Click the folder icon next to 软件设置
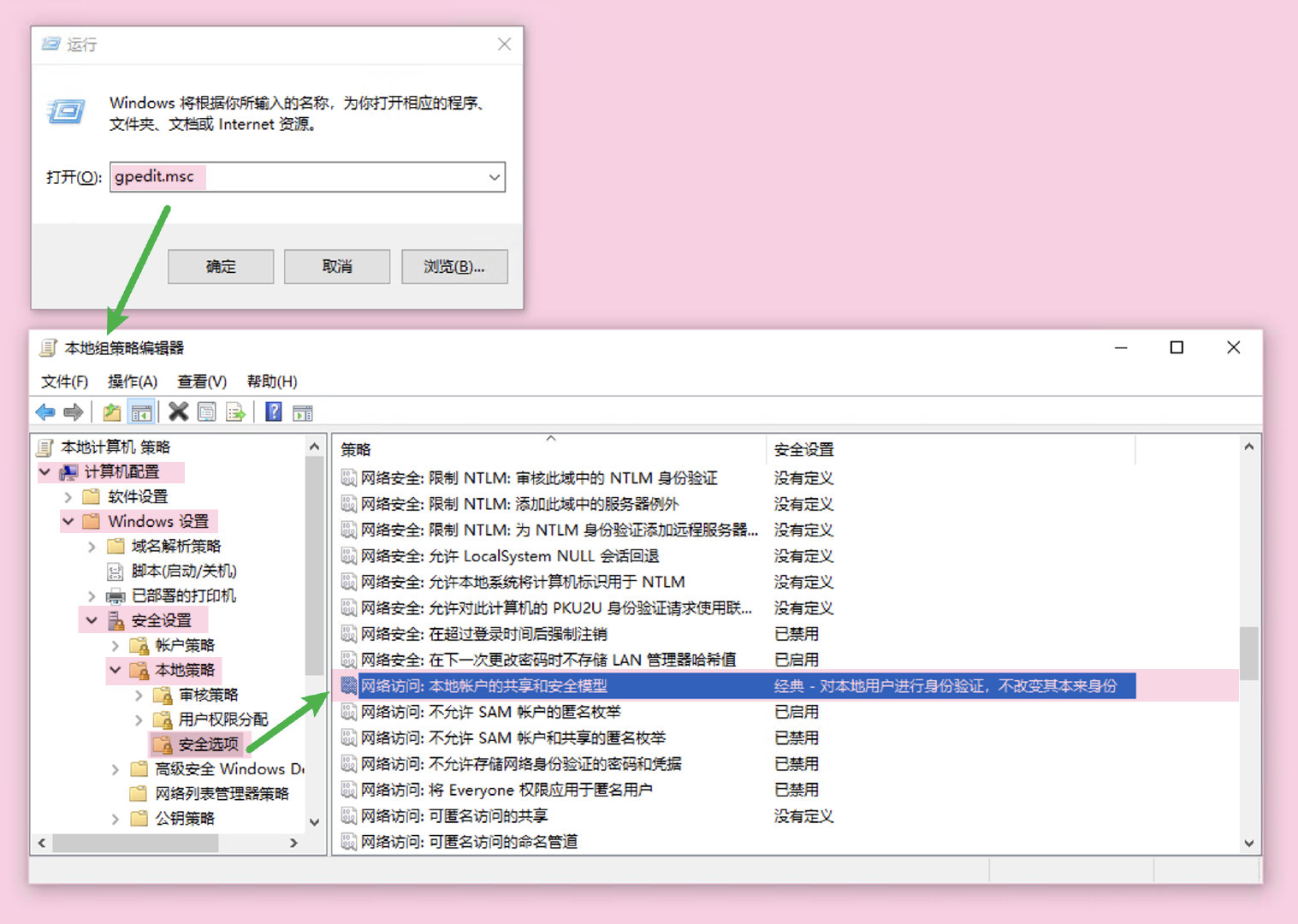The image size is (1298, 924). pyautogui.click(x=92, y=496)
